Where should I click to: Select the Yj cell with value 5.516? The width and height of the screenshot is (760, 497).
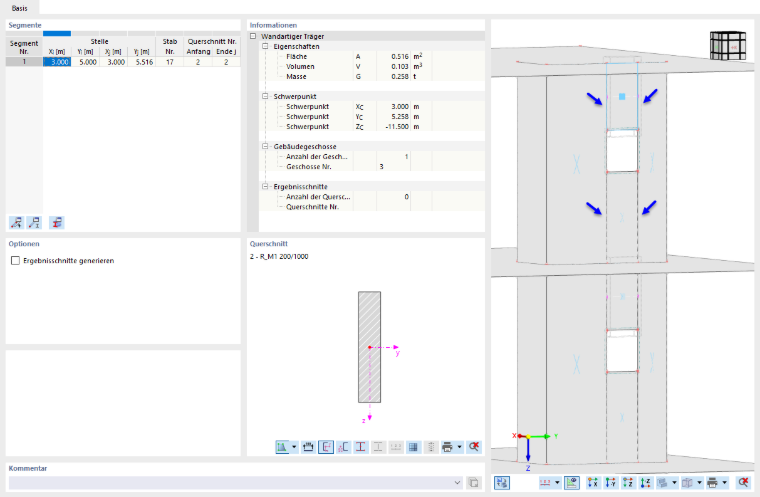142,62
